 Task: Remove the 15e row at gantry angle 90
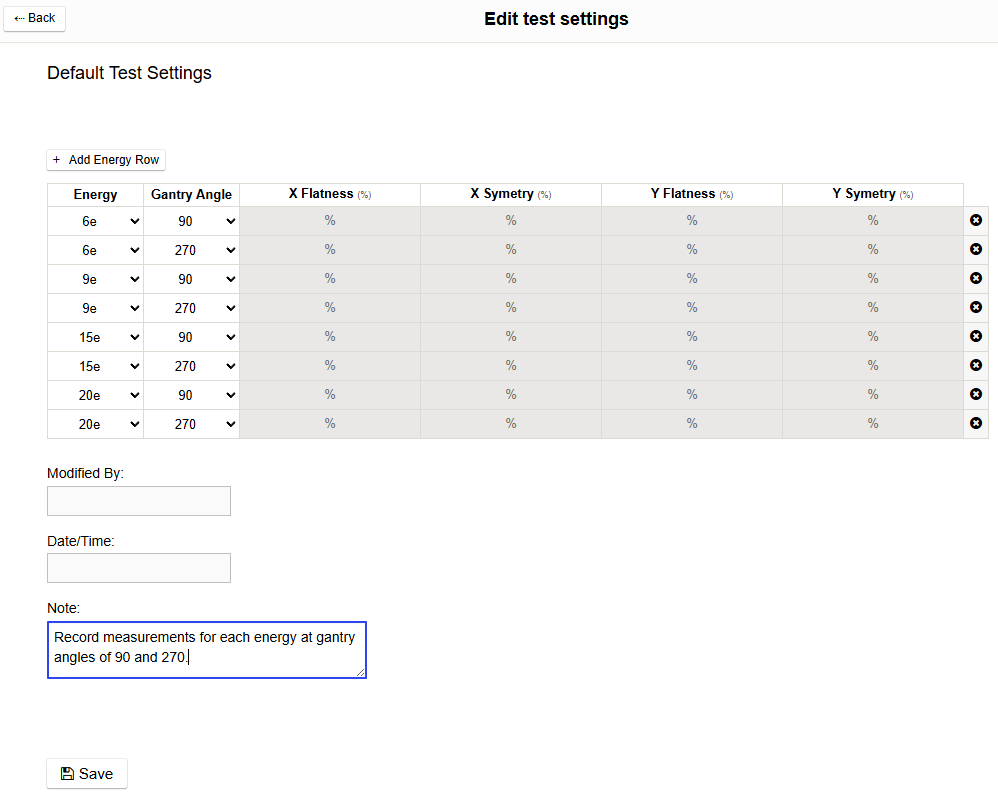[x=976, y=336]
